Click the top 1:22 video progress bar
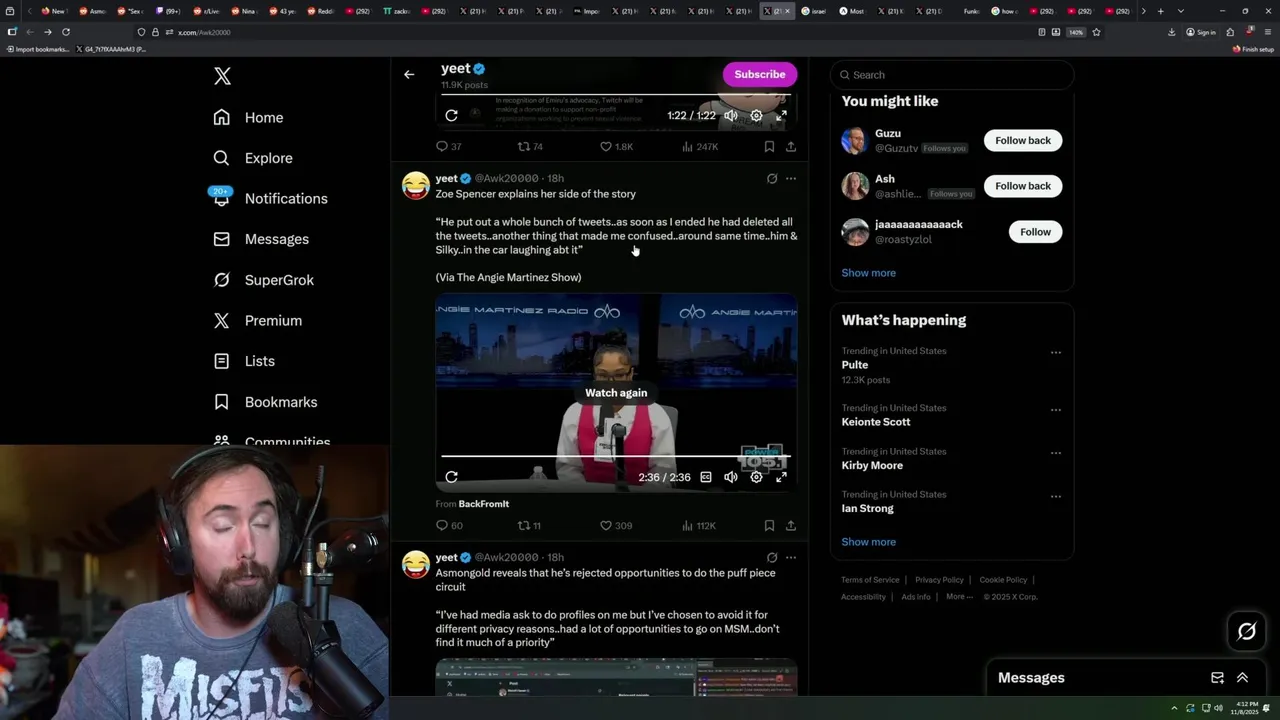This screenshot has height=720, width=1280. [616, 95]
